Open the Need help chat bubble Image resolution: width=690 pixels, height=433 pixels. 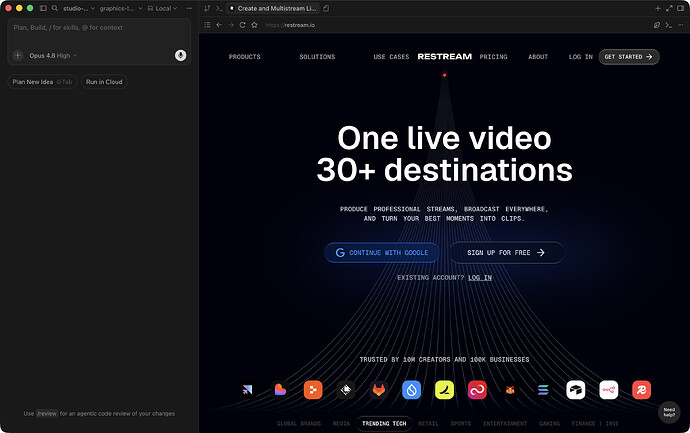pyautogui.click(x=669, y=412)
